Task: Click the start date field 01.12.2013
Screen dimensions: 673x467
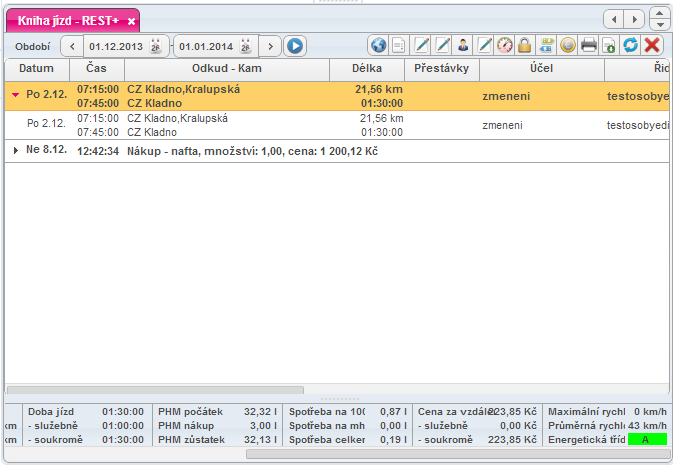Action: tap(116, 46)
